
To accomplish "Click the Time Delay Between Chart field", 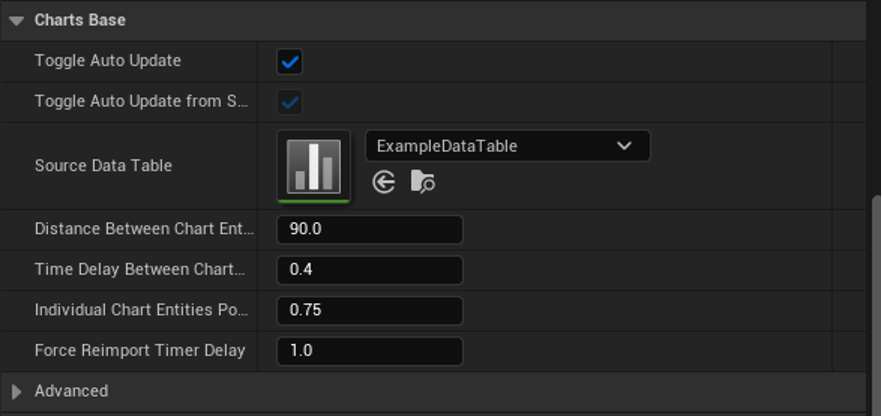I will tap(369, 270).
